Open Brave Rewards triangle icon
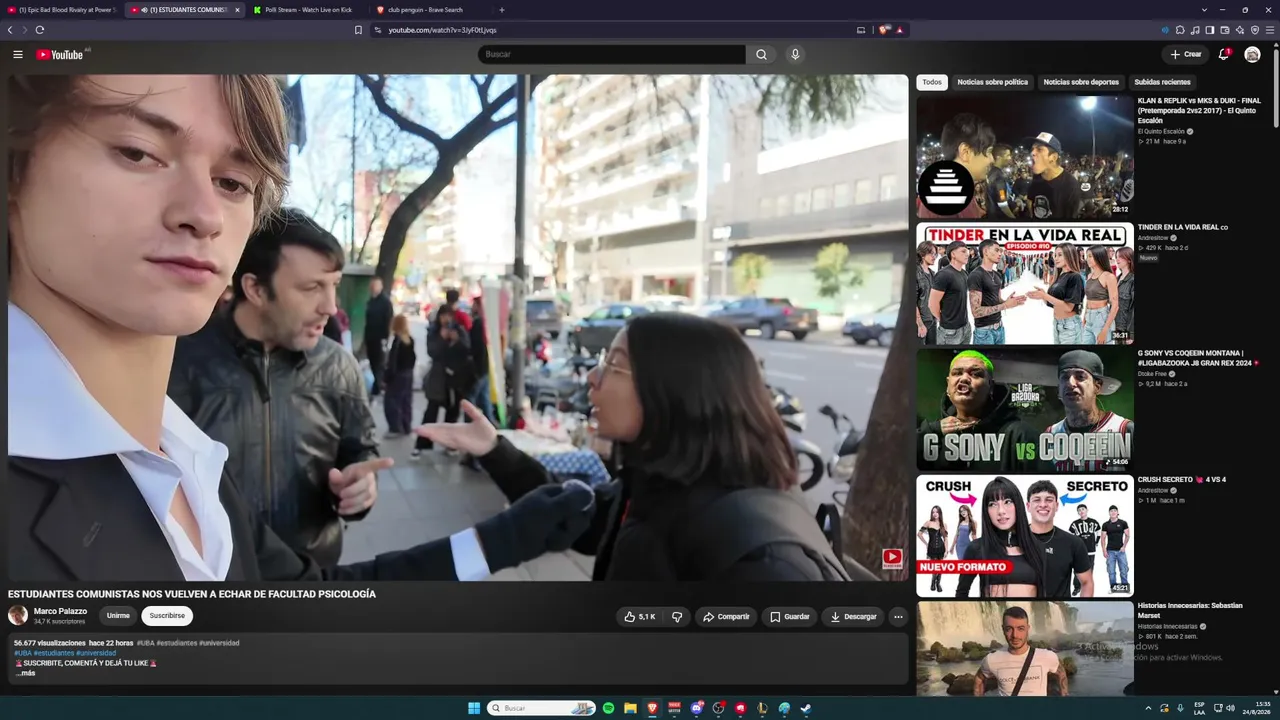 (x=899, y=30)
